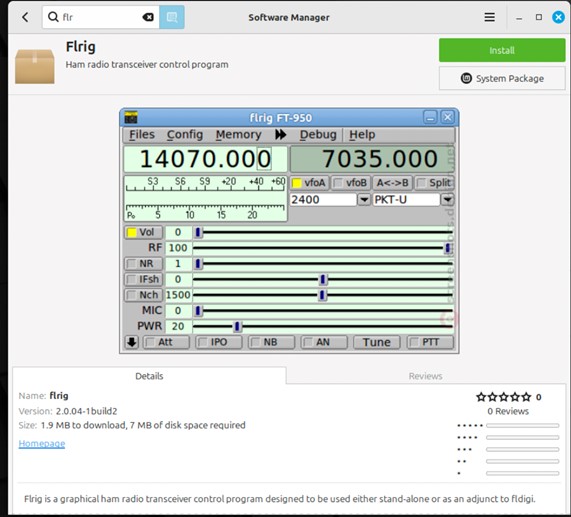The image size is (571, 517).
Task: Click the System Package button
Action: 502,78
